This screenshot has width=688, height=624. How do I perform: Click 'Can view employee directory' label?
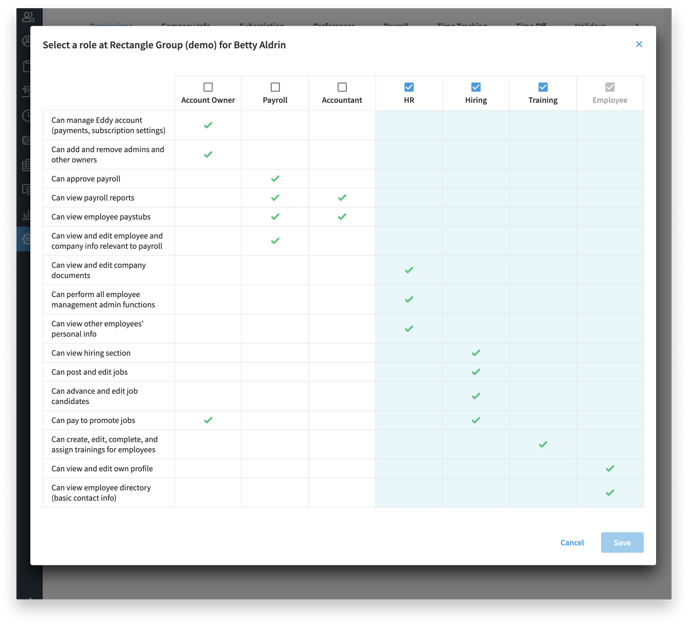(x=101, y=492)
